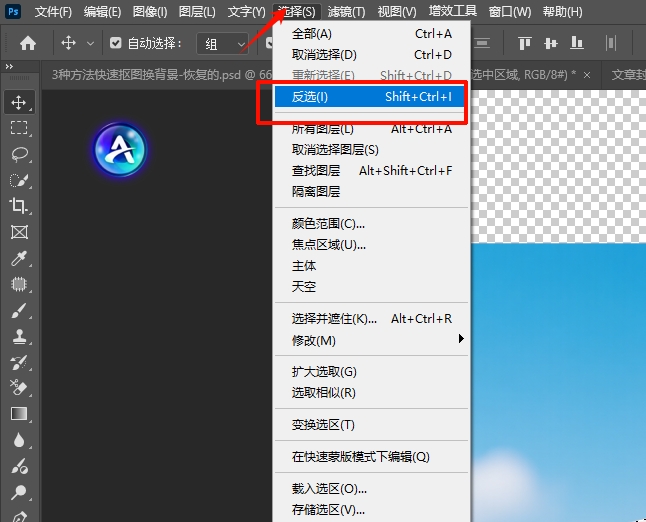Select the Gradient tool
The image size is (646, 522).
[18, 413]
